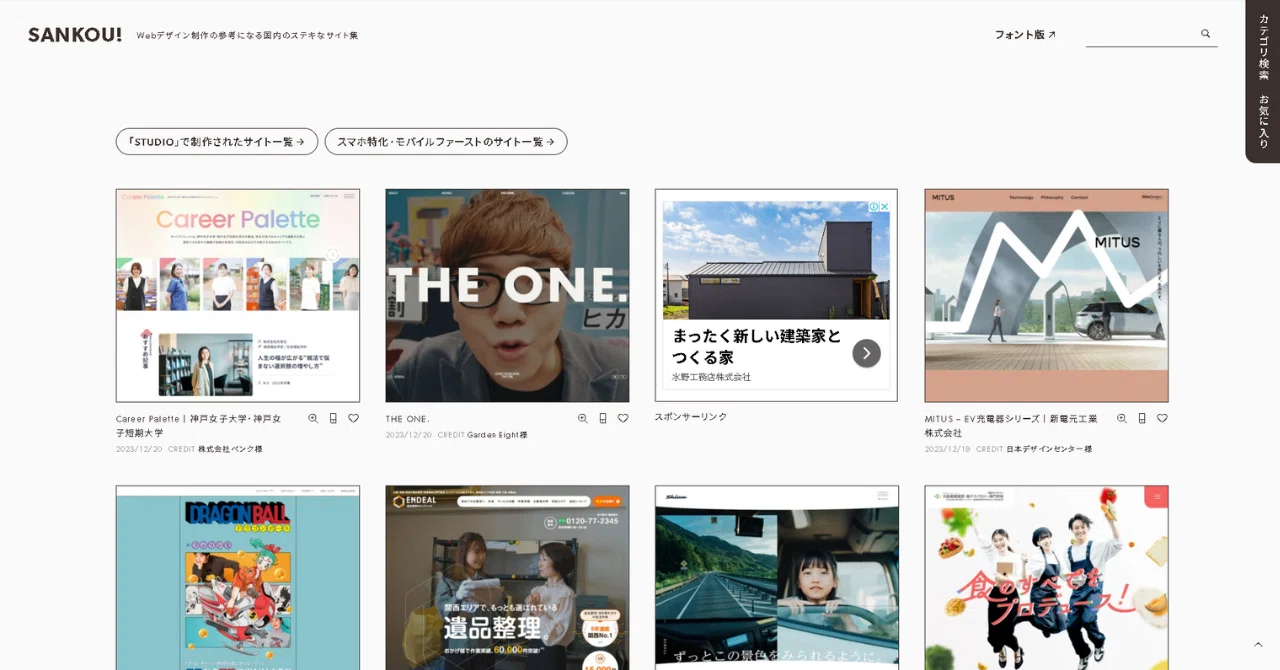Open MITUS EV charger site thumbnail
The width and height of the screenshot is (1280, 670).
click(x=1046, y=296)
